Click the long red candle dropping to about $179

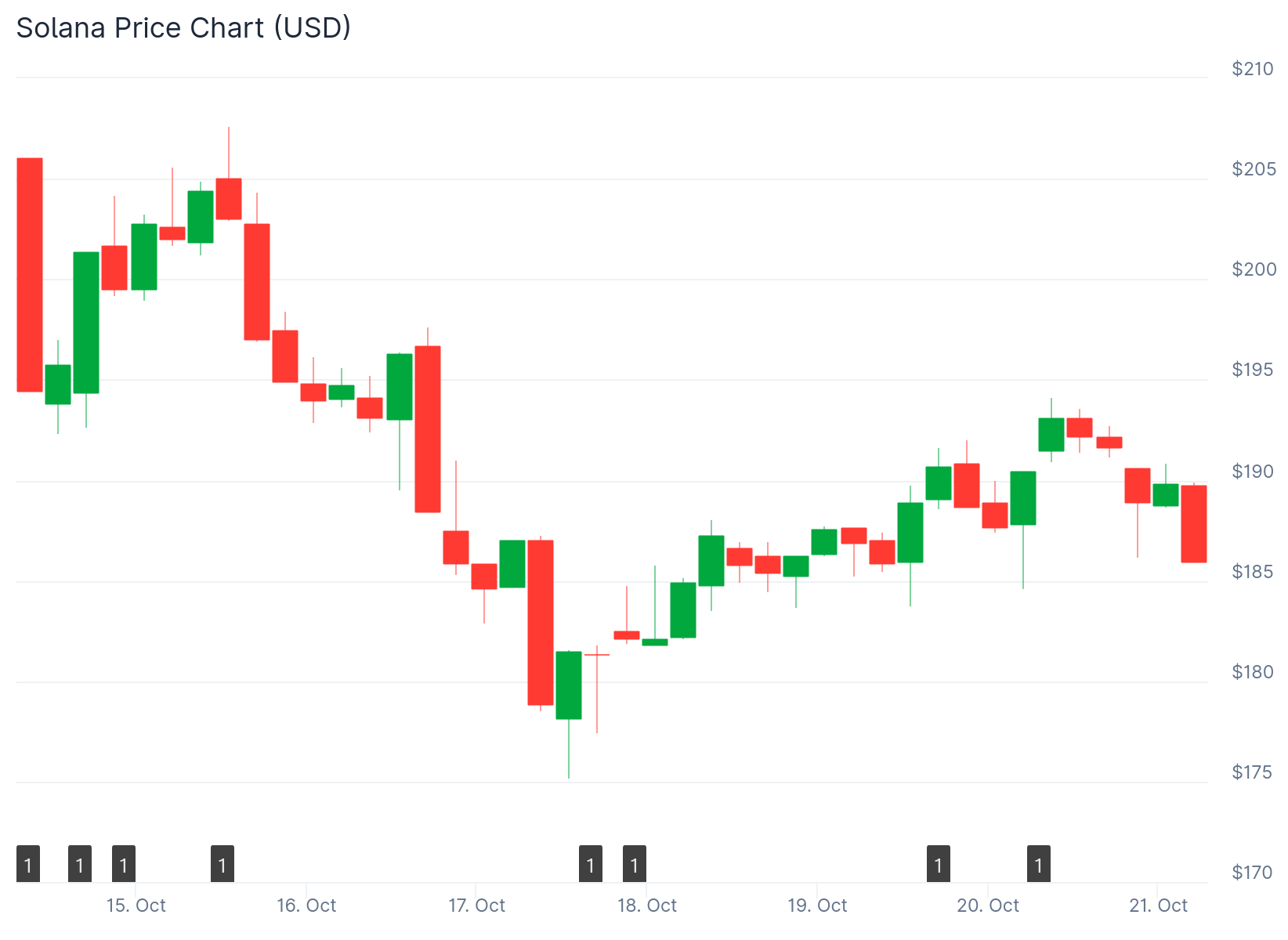pyautogui.click(x=541, y=622)
